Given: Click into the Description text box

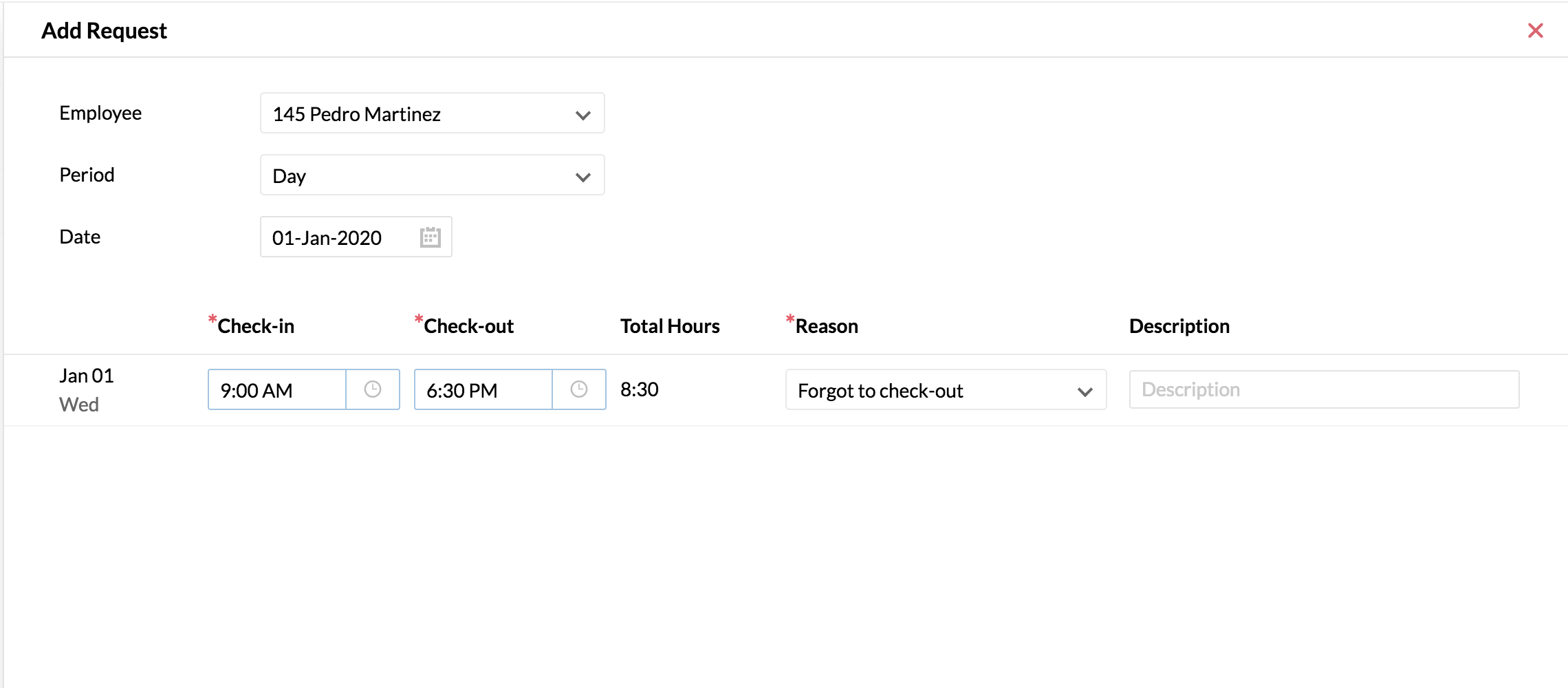Looking at the screenshot, I should click(1324, 389).
